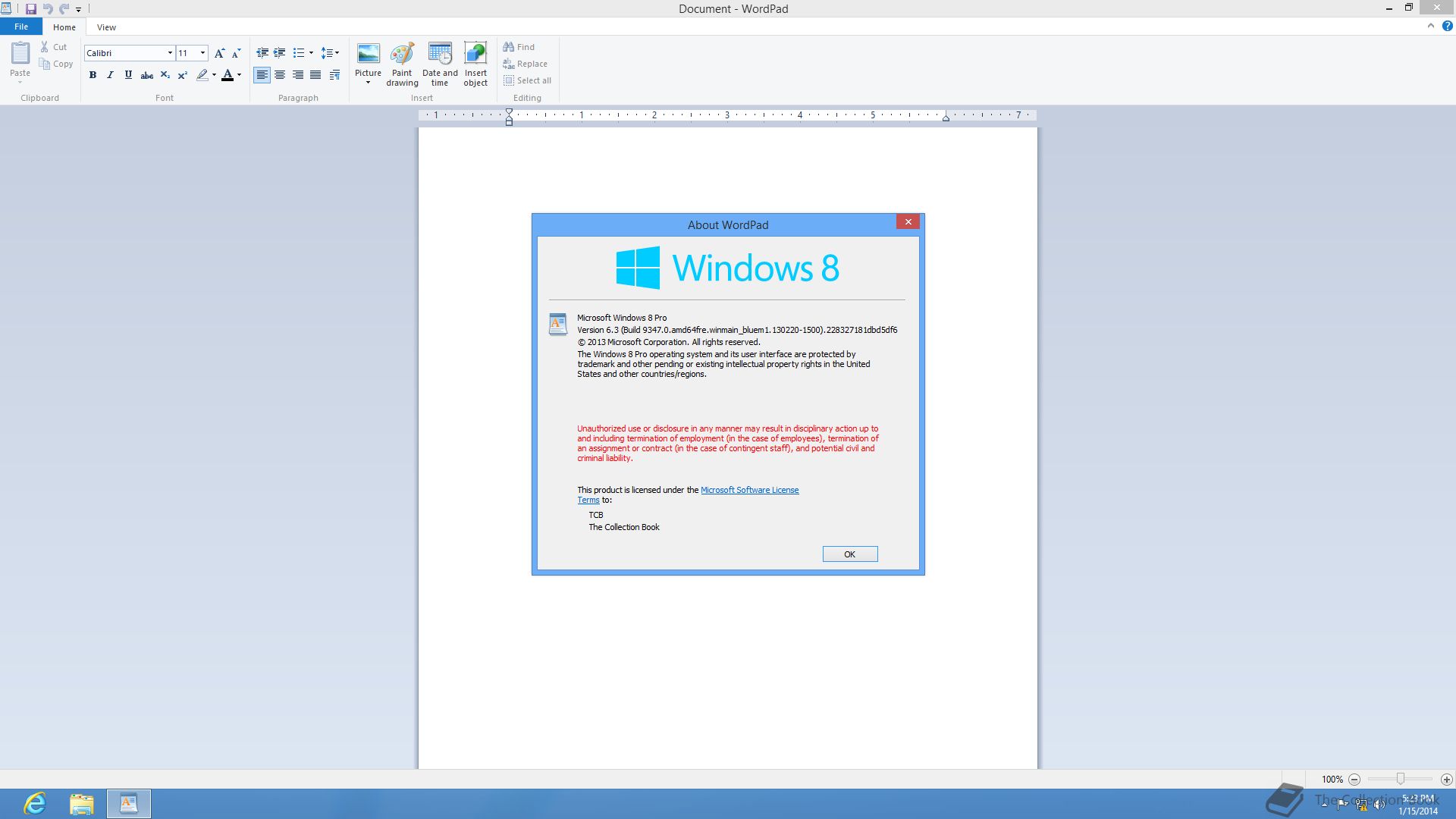The width and height of the screenshot is (1456, 819).
Task: Click the left indent marker on ruler
Action: click(x=509, y=121)
